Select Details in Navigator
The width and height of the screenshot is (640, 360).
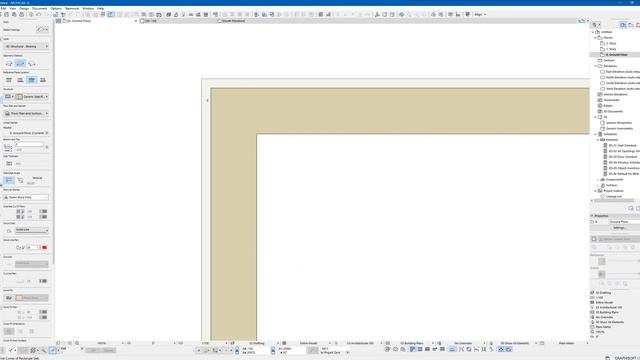pos(608,106)
